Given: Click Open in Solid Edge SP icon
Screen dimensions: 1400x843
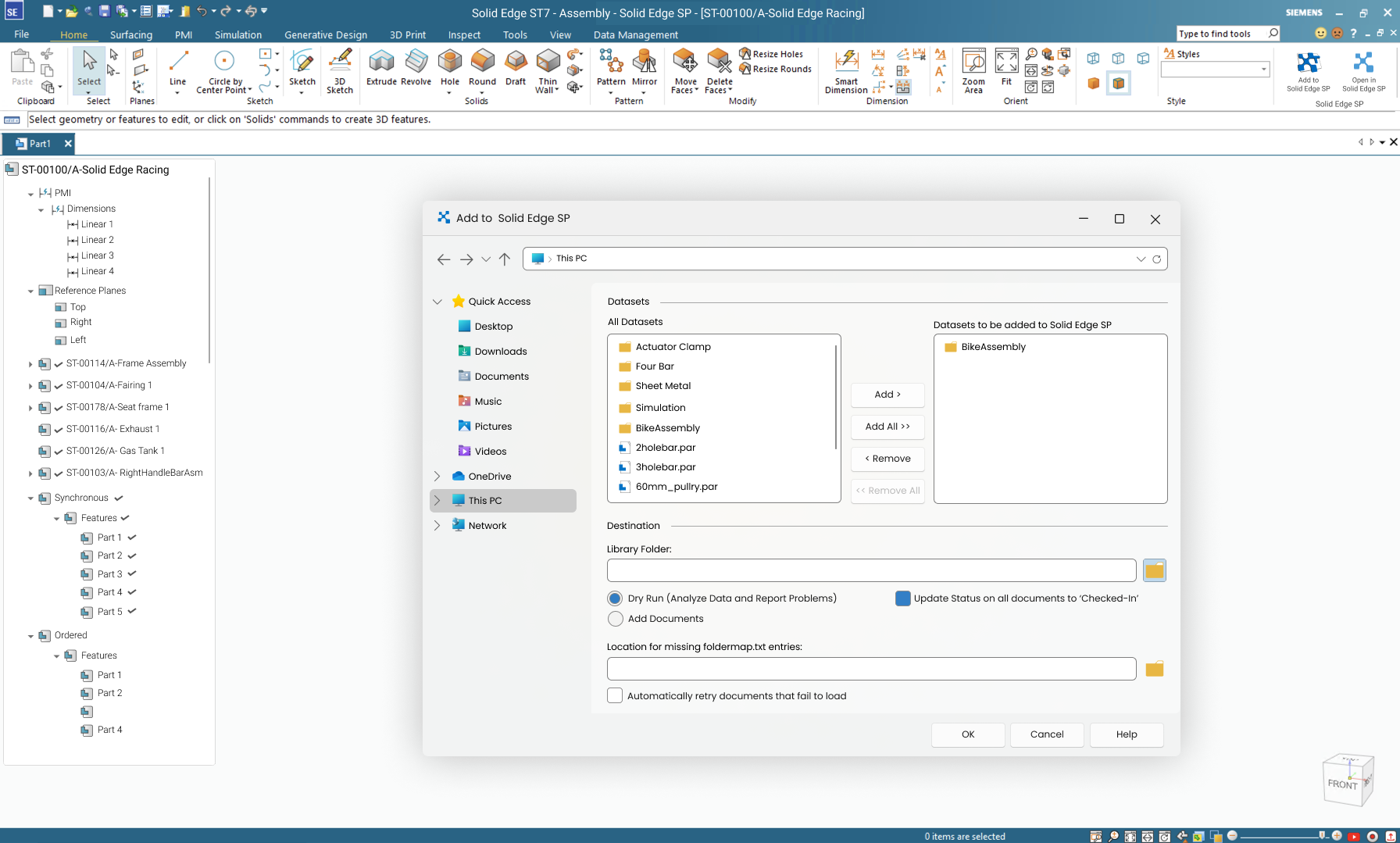Looking at the screenshot, I should tap(1364, 72).
